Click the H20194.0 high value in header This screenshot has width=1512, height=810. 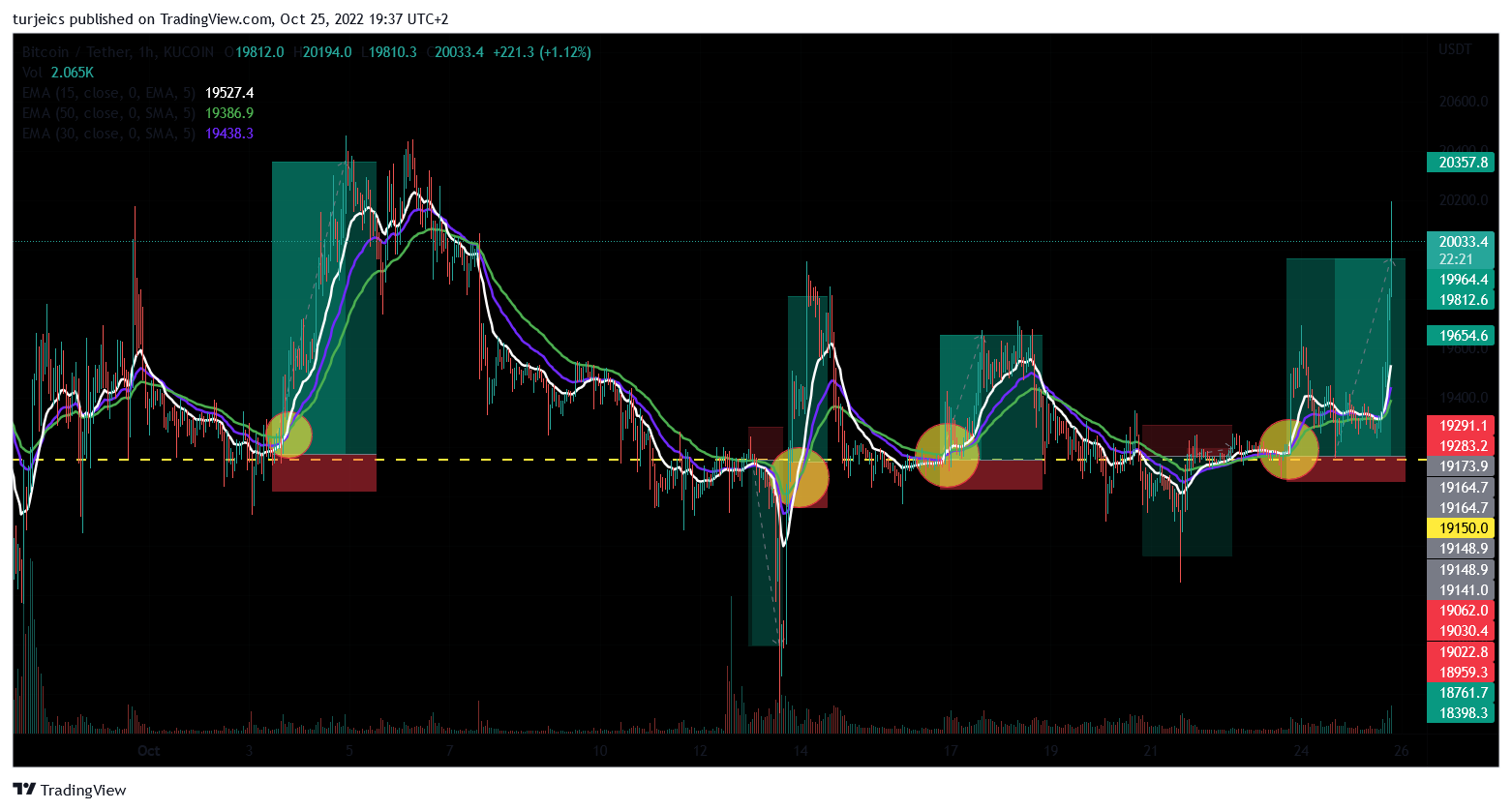click(x=323, y=52)
